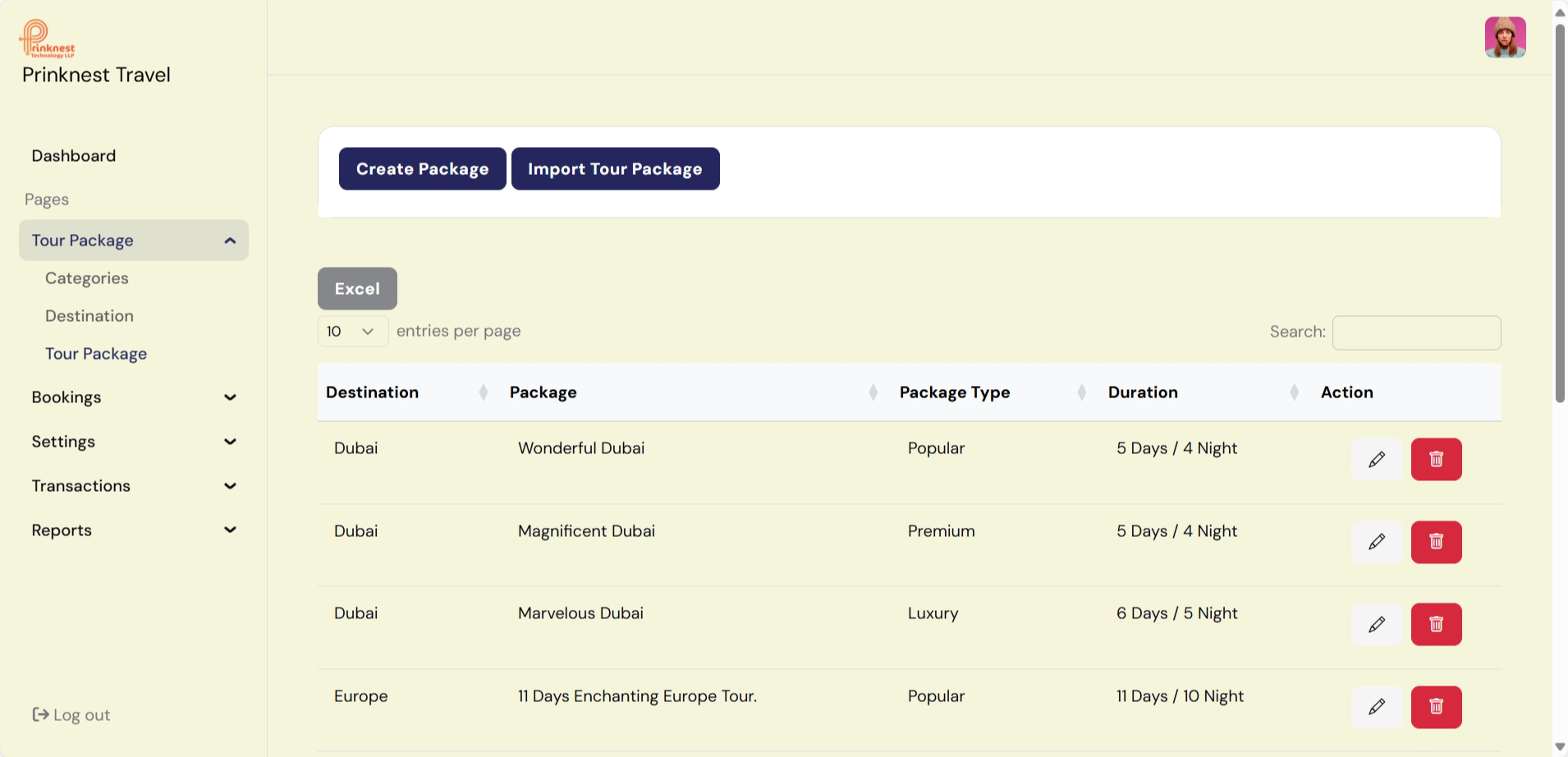Screen dimensions: 1568x757
Task: Edit the Magnificent Dubai package
Action: coord(1377,542)
